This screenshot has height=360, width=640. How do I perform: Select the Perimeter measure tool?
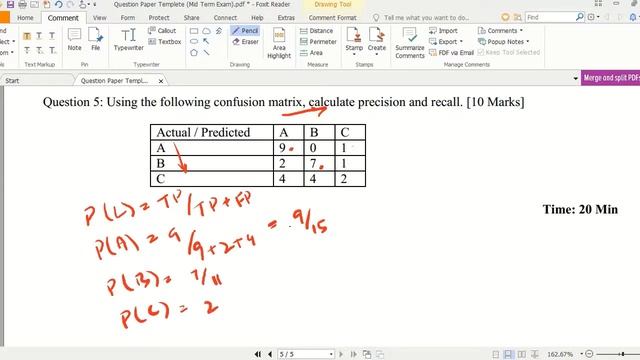coord(318,42)
